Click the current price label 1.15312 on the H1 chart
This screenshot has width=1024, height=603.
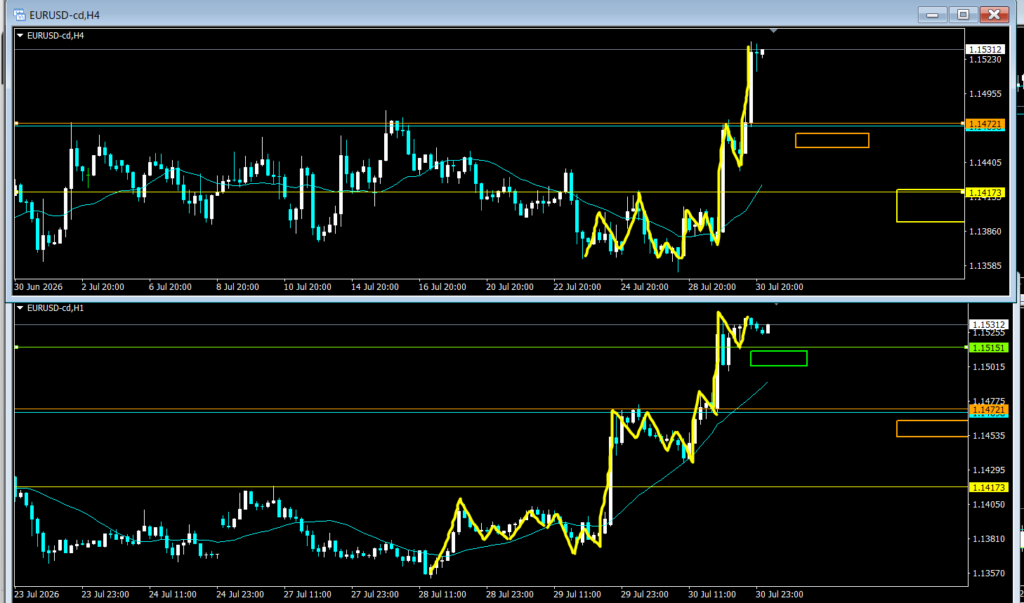pyautogui.click(x=990, y=325)
